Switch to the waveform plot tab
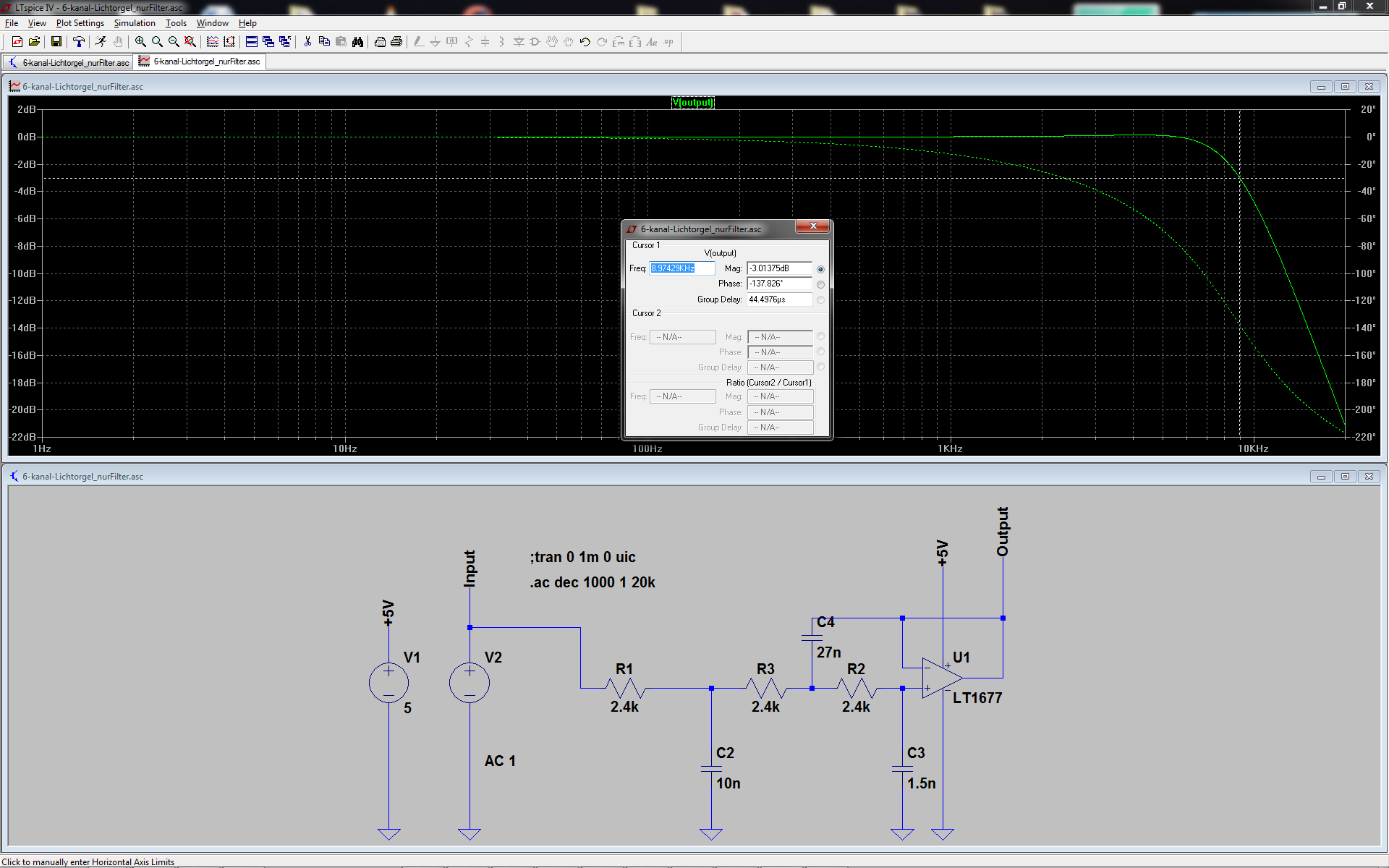Viewport: 1389px width, 868px height. (x=200, y=61)
